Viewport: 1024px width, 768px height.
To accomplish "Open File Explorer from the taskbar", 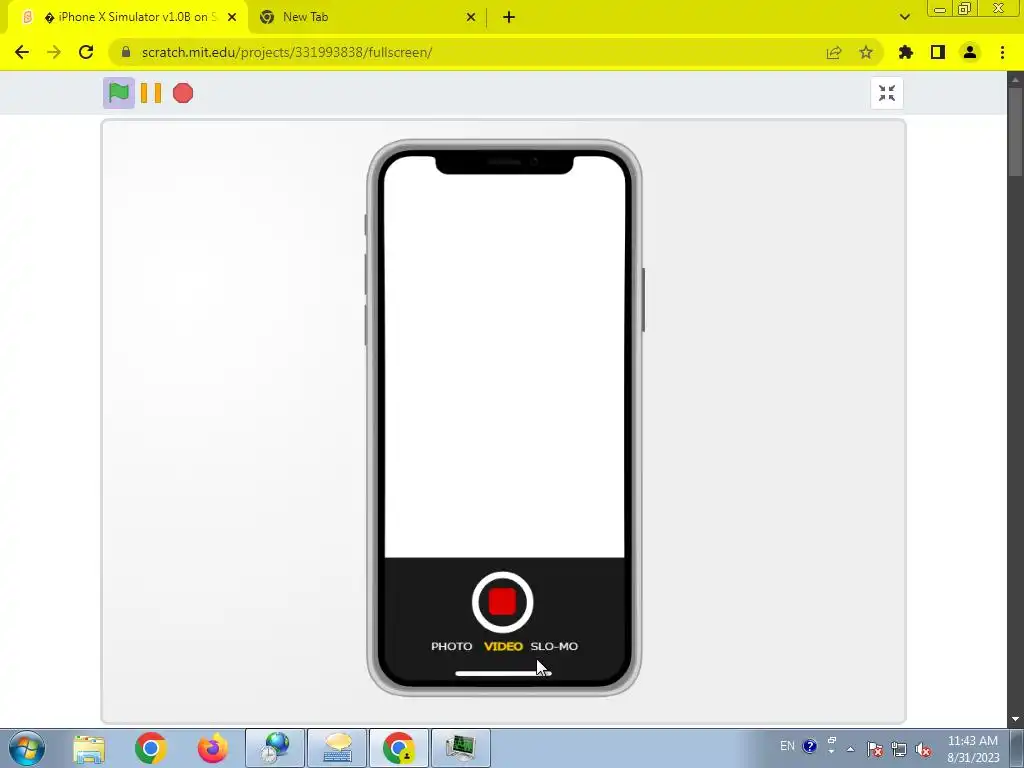I will pyautogui.click(x=89, y=748).
